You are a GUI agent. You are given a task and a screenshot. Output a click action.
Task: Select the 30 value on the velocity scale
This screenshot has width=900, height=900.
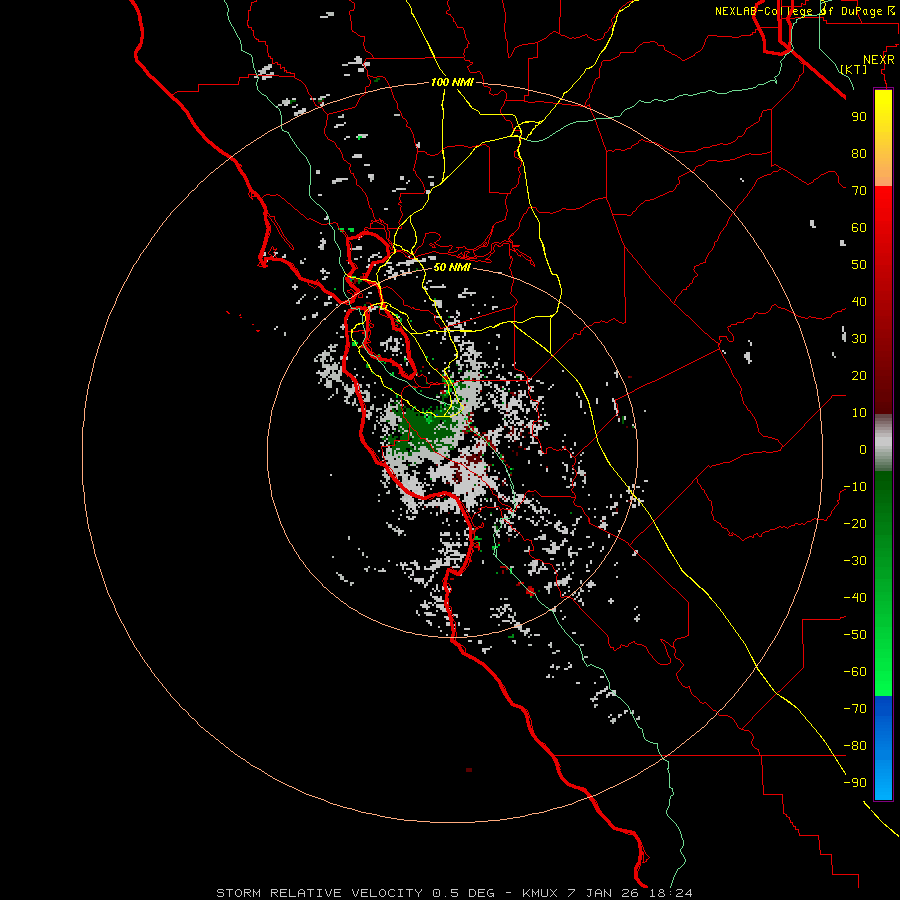coord(859,339)
